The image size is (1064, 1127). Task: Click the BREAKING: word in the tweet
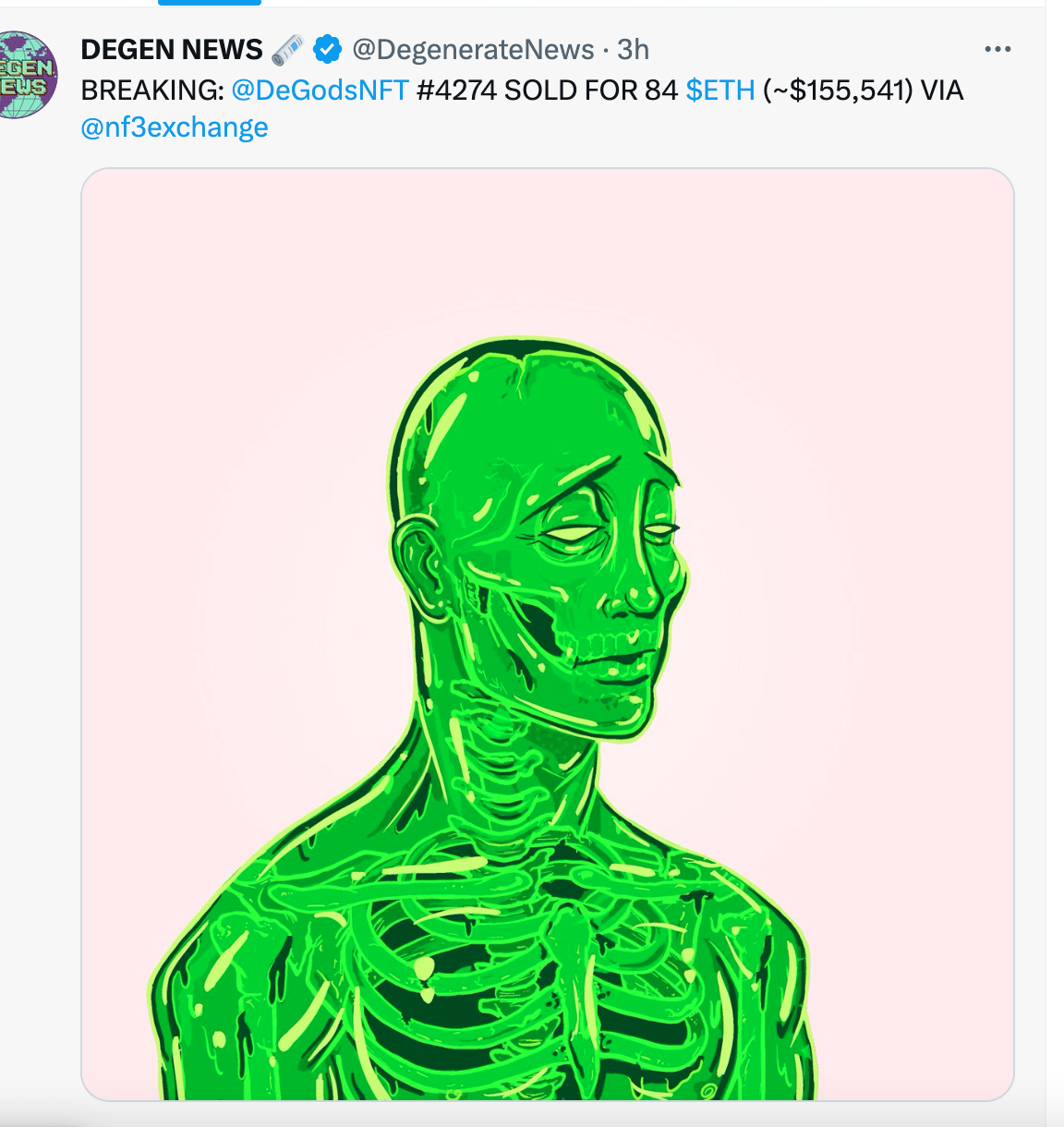click(152, 91)
